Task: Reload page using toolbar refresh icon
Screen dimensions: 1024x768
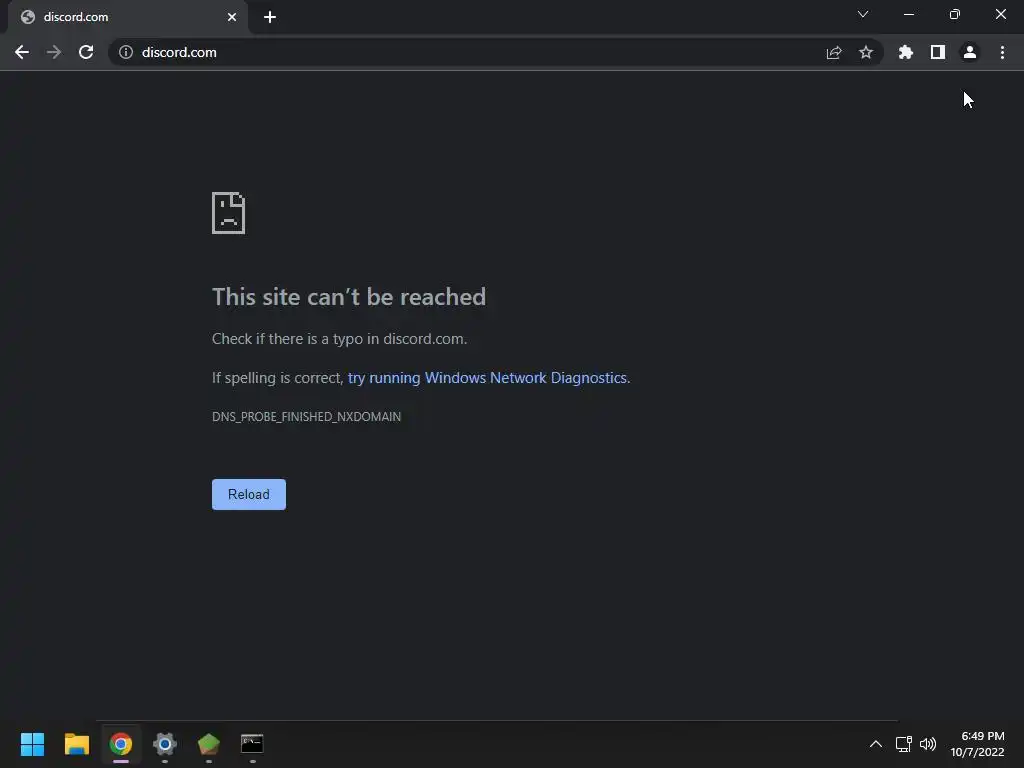Action: pos(86,52)
